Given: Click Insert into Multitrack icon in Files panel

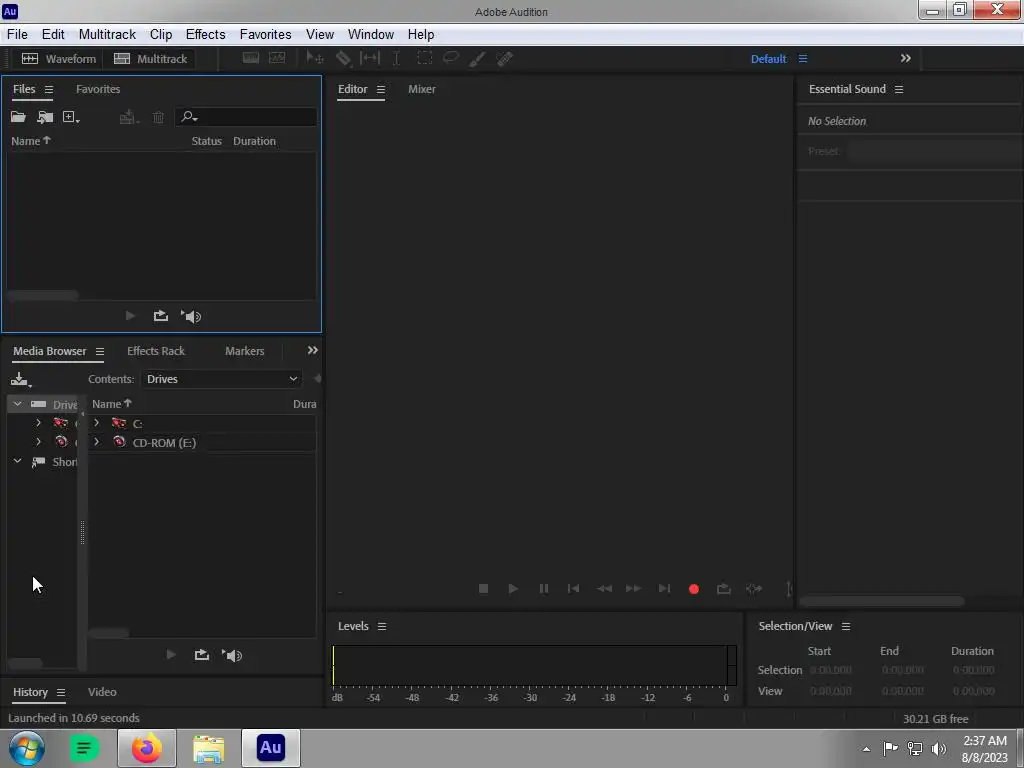Looking at the screenshot, I should [x=129, y=117].
